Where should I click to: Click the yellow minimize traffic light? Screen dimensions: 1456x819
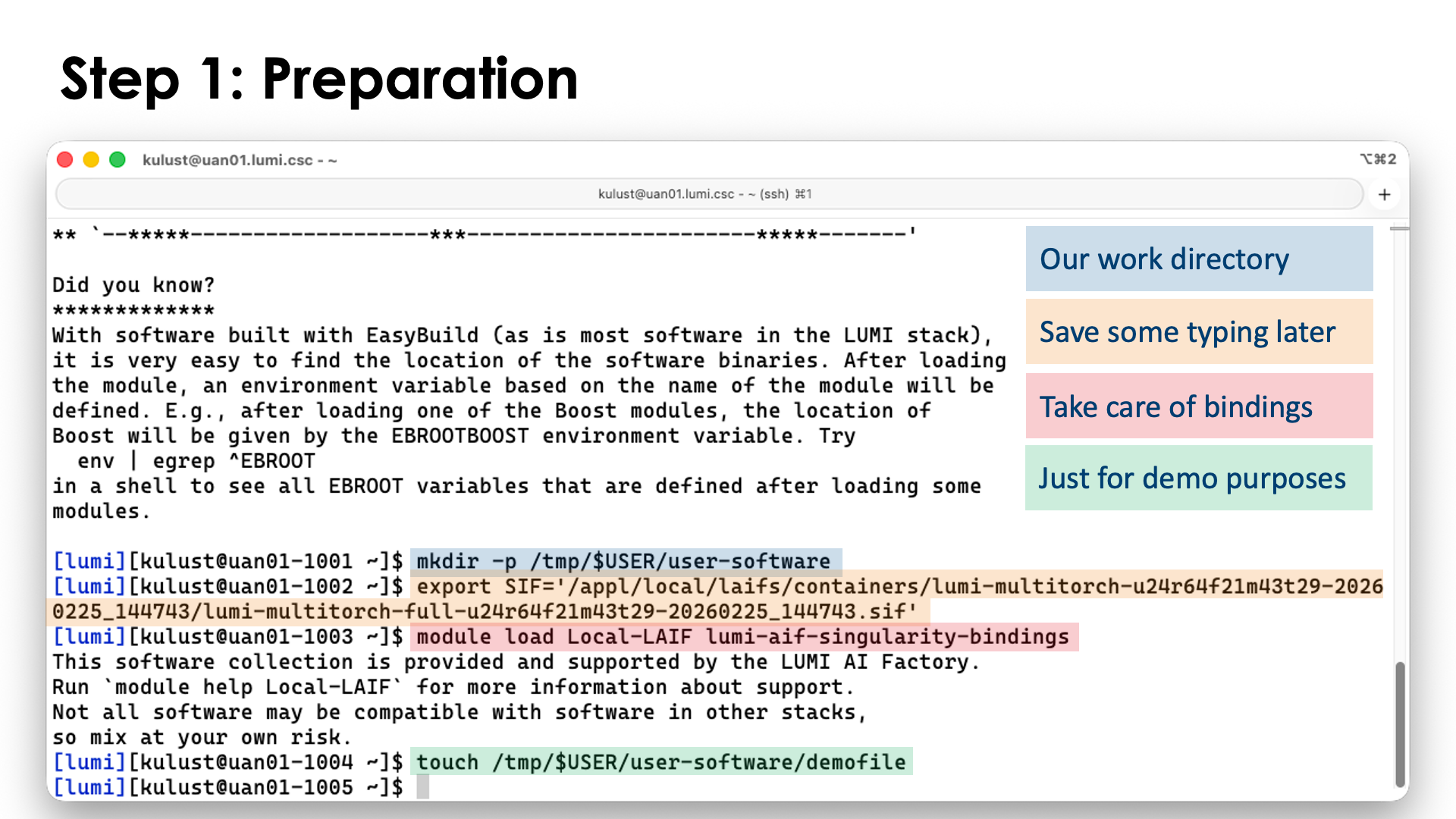pyautogui.click(x=92, y=159)
